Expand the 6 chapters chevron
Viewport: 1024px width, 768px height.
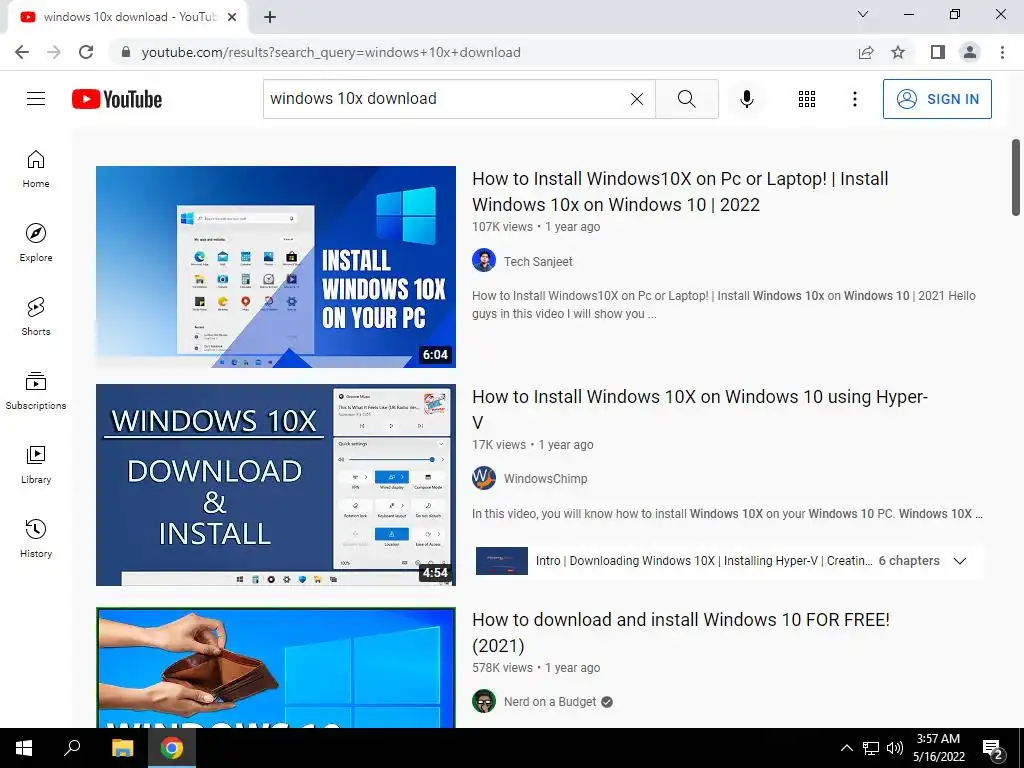(959, 561)
